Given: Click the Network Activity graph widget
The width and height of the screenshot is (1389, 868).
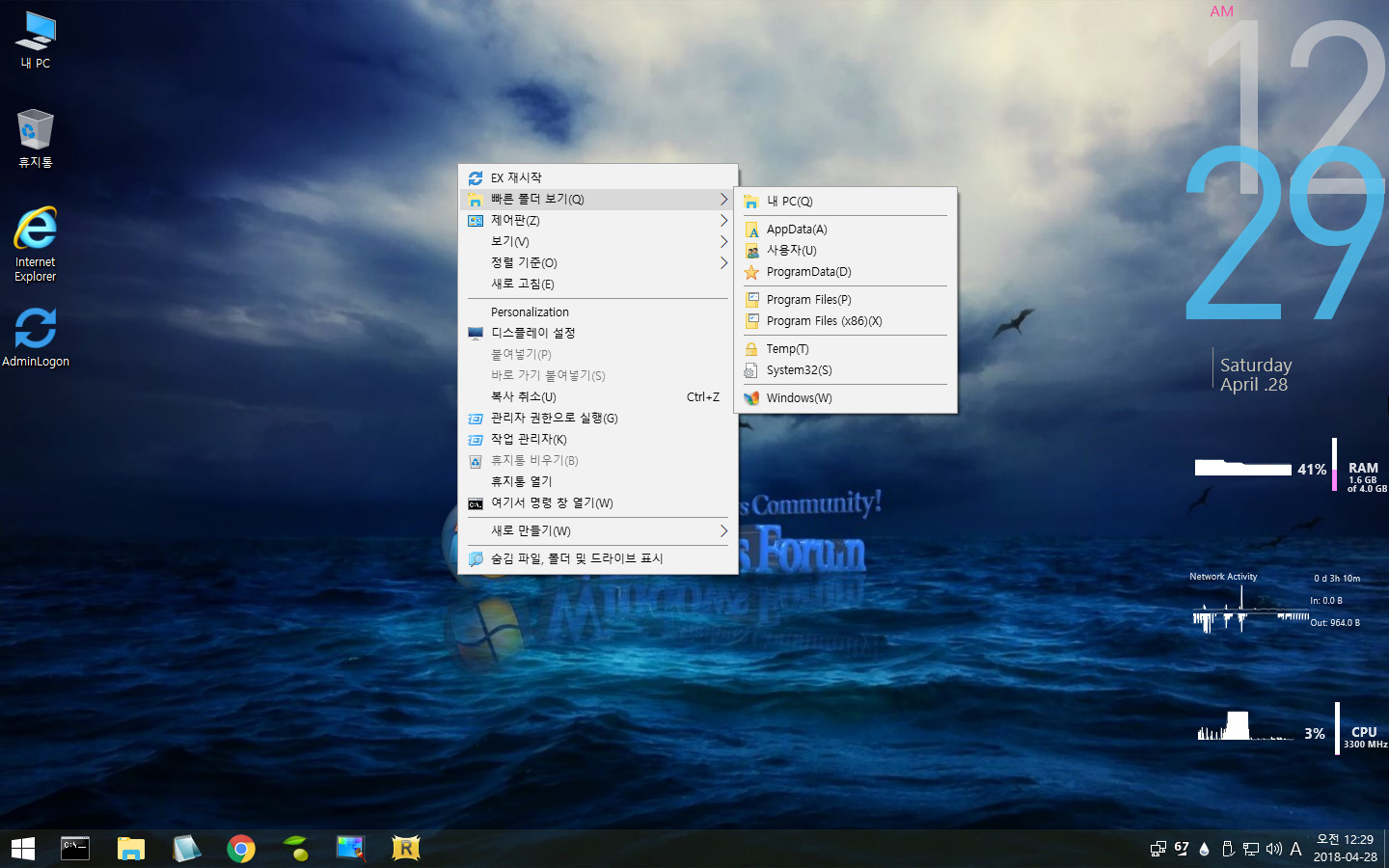Looking at the screenshot, I should [1275, 603].
